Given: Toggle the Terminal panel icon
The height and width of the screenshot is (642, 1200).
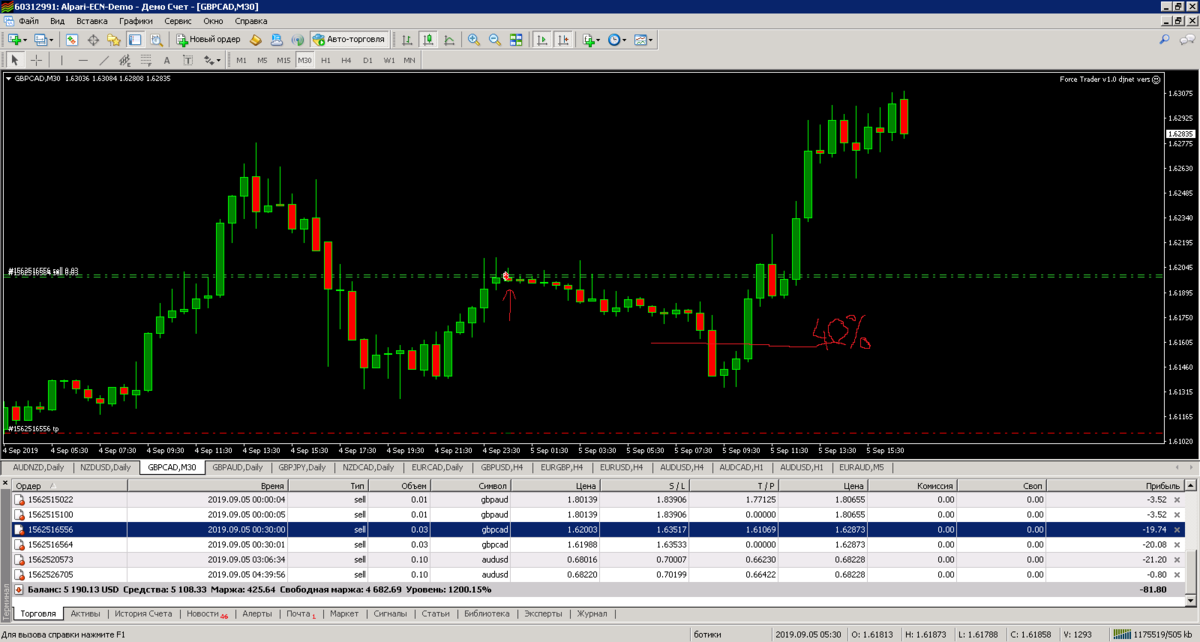Looking at the screenshot, I should tap(133, 40).
